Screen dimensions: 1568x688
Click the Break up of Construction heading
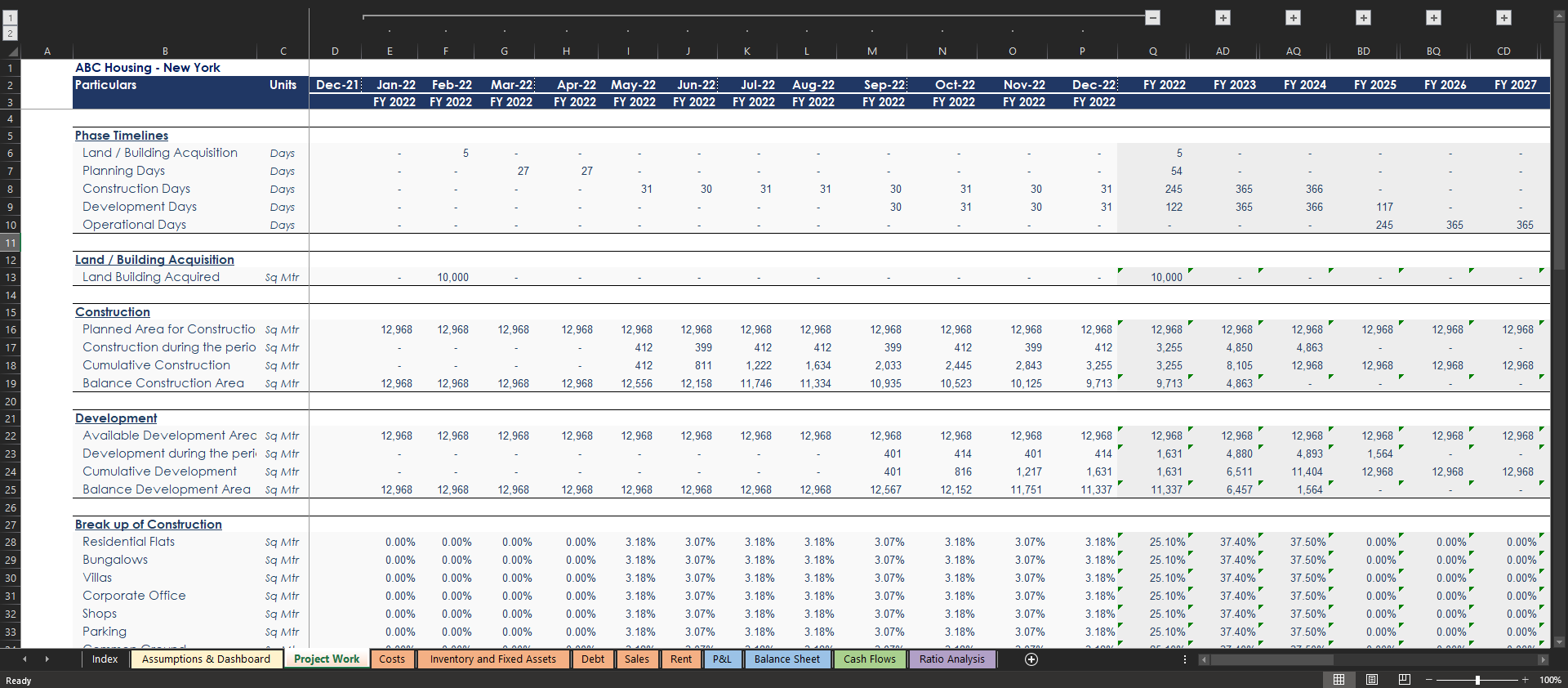pyautogui.click(x=149, y=525)
